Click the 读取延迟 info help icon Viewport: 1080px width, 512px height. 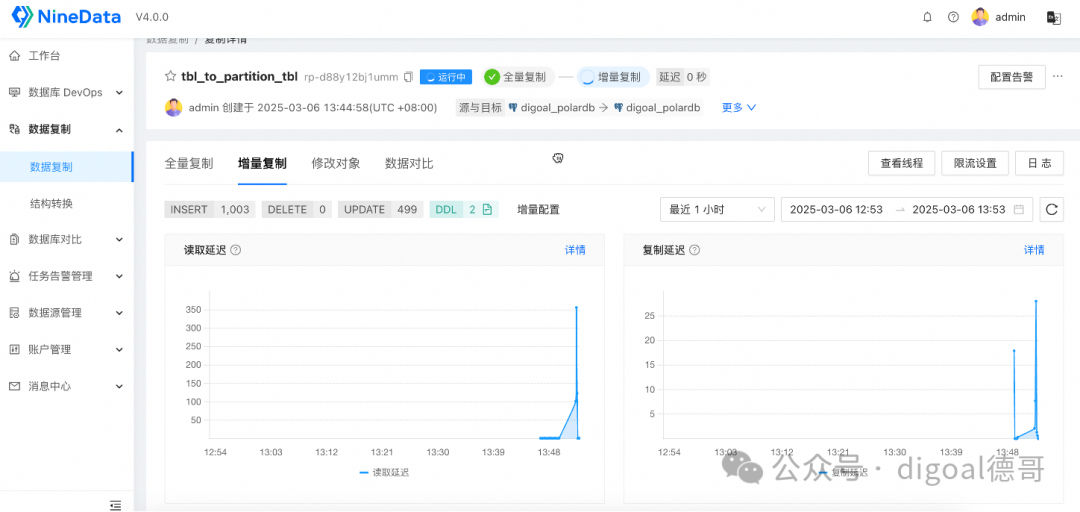coord(236,250)
